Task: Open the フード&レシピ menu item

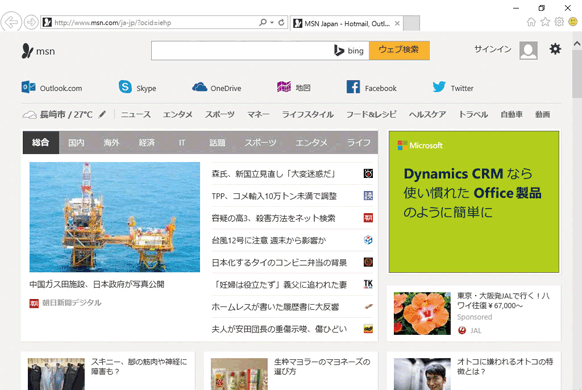Action: 371,115
